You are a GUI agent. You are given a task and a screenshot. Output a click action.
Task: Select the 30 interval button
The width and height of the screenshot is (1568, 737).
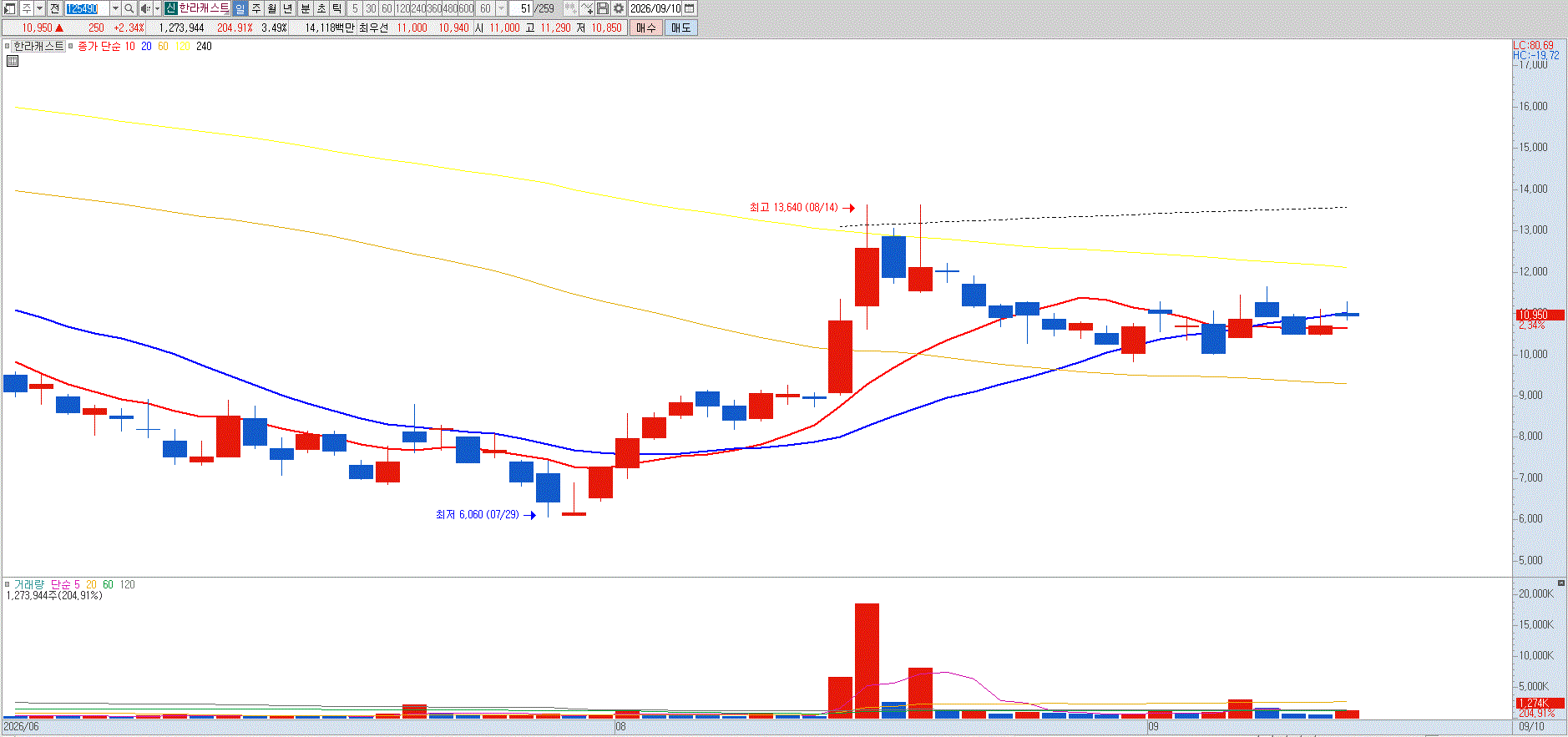(x=371, y=8)
